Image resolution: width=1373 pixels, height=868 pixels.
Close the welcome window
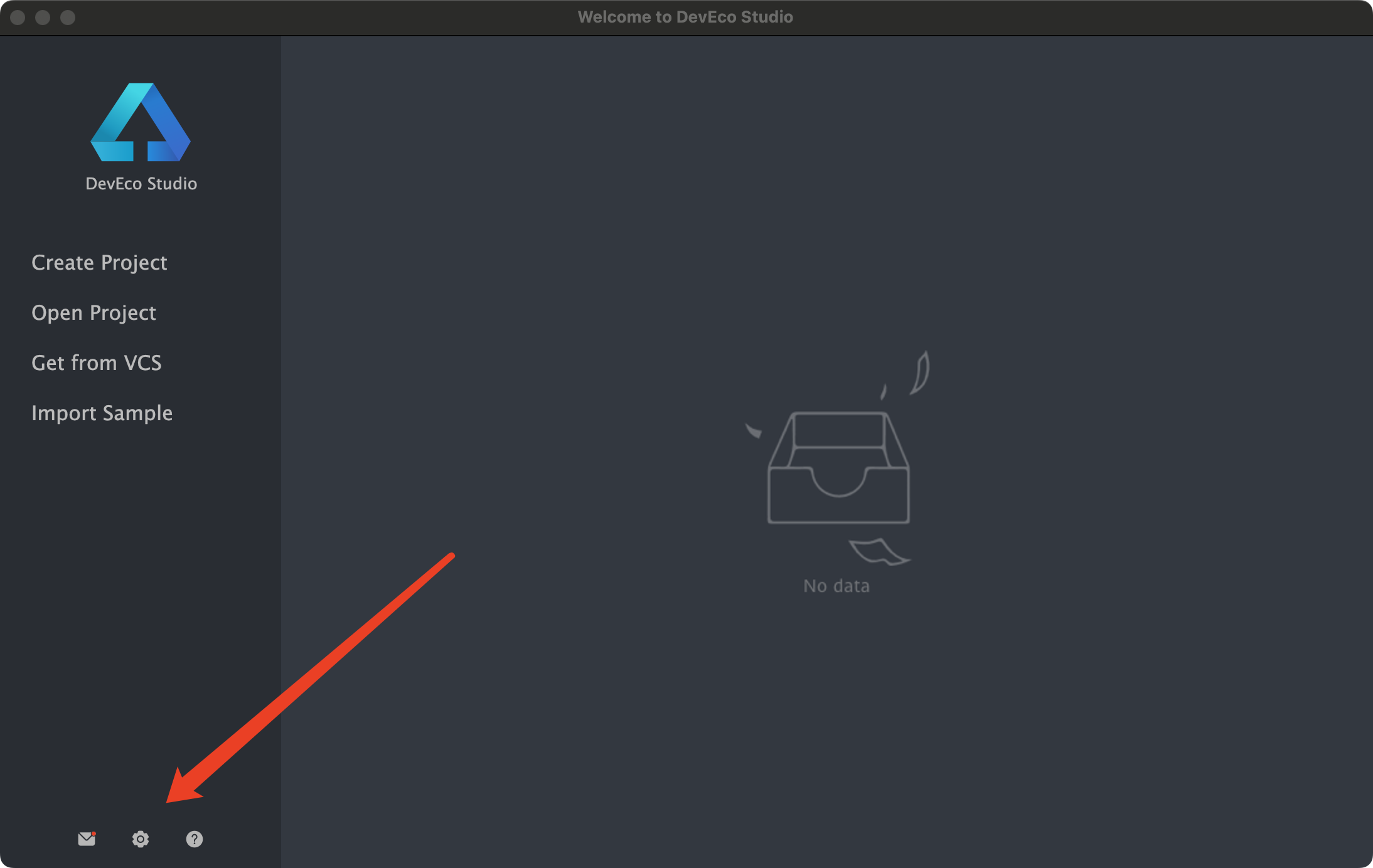(x=18, y=18)
